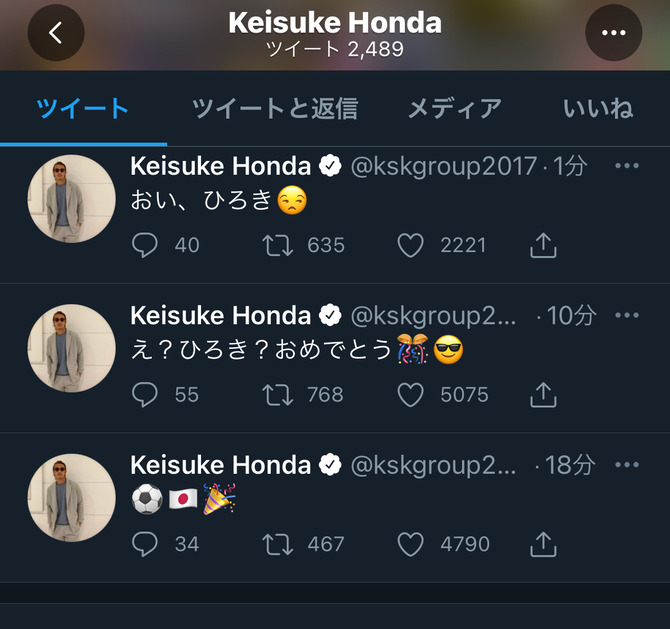Open the メディア tab

click(x=455, y=109)
